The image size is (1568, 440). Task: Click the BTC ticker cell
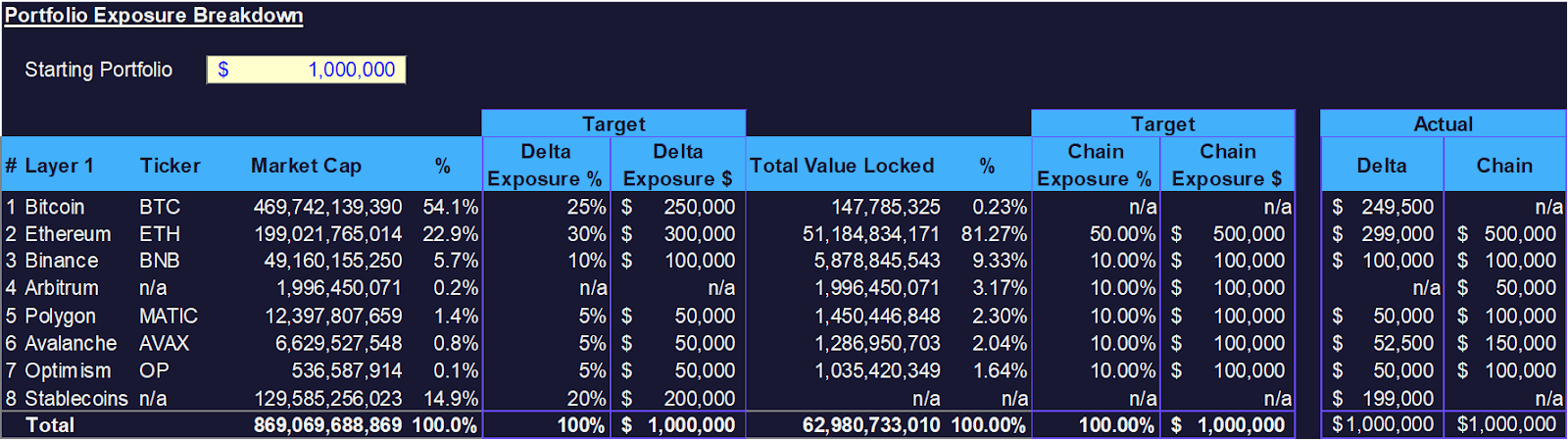tap(160, 207)
